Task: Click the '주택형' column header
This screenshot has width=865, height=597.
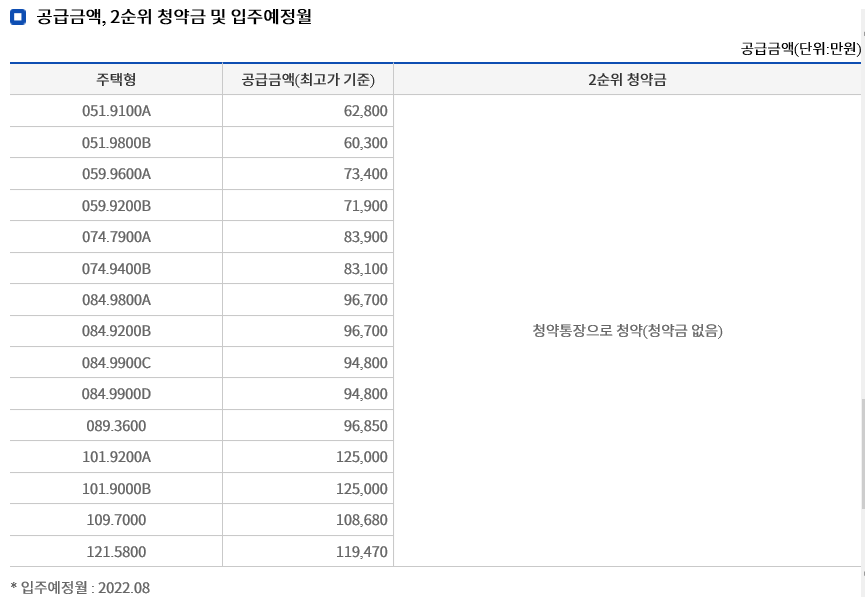Action: tap(116, 79)
